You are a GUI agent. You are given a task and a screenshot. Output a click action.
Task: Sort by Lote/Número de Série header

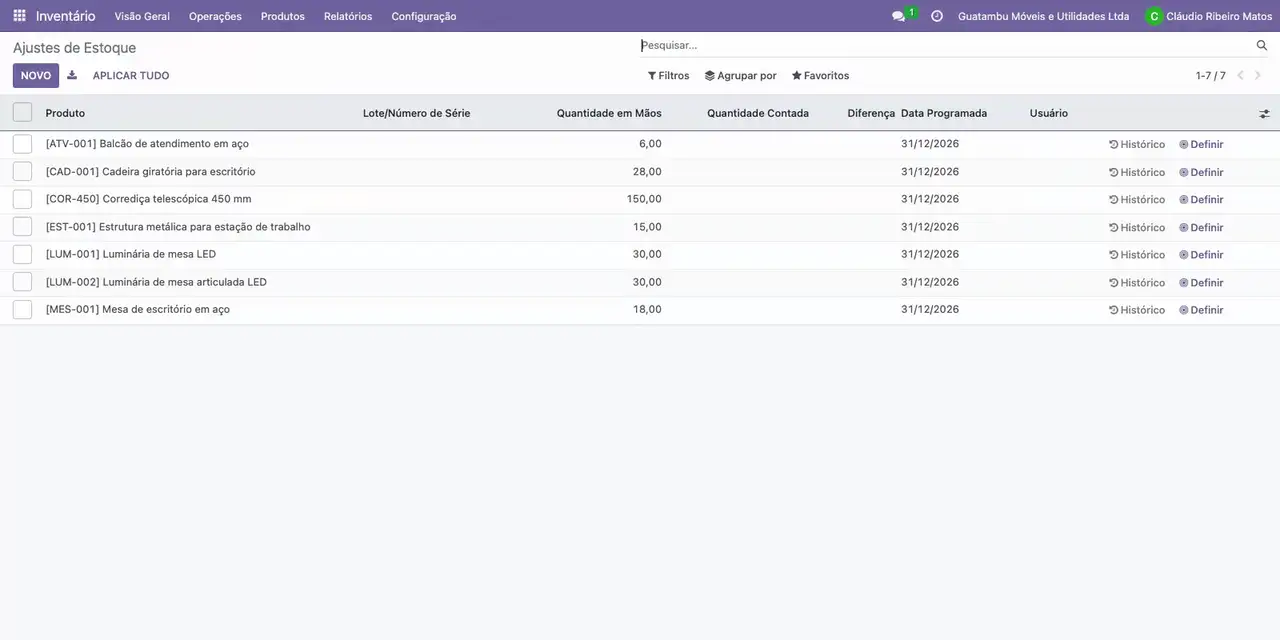point(416,113)
